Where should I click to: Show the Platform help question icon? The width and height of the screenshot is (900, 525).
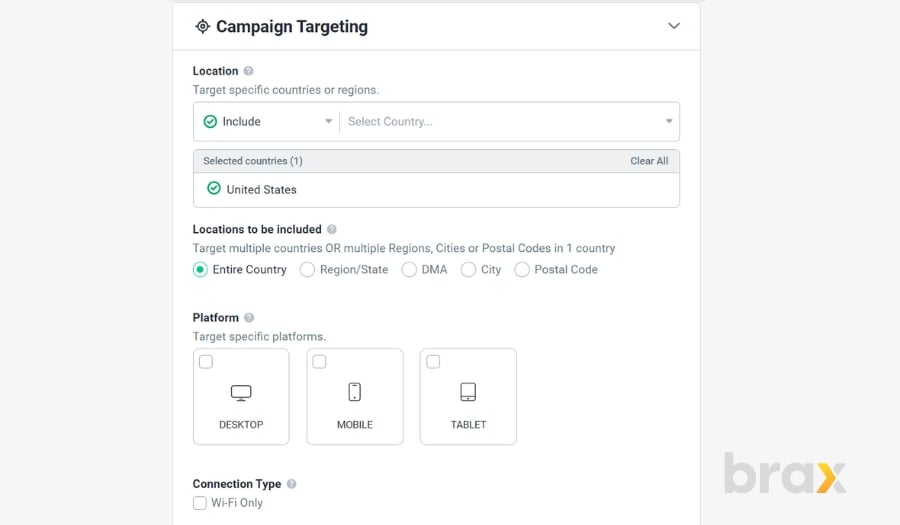[249, 318]
